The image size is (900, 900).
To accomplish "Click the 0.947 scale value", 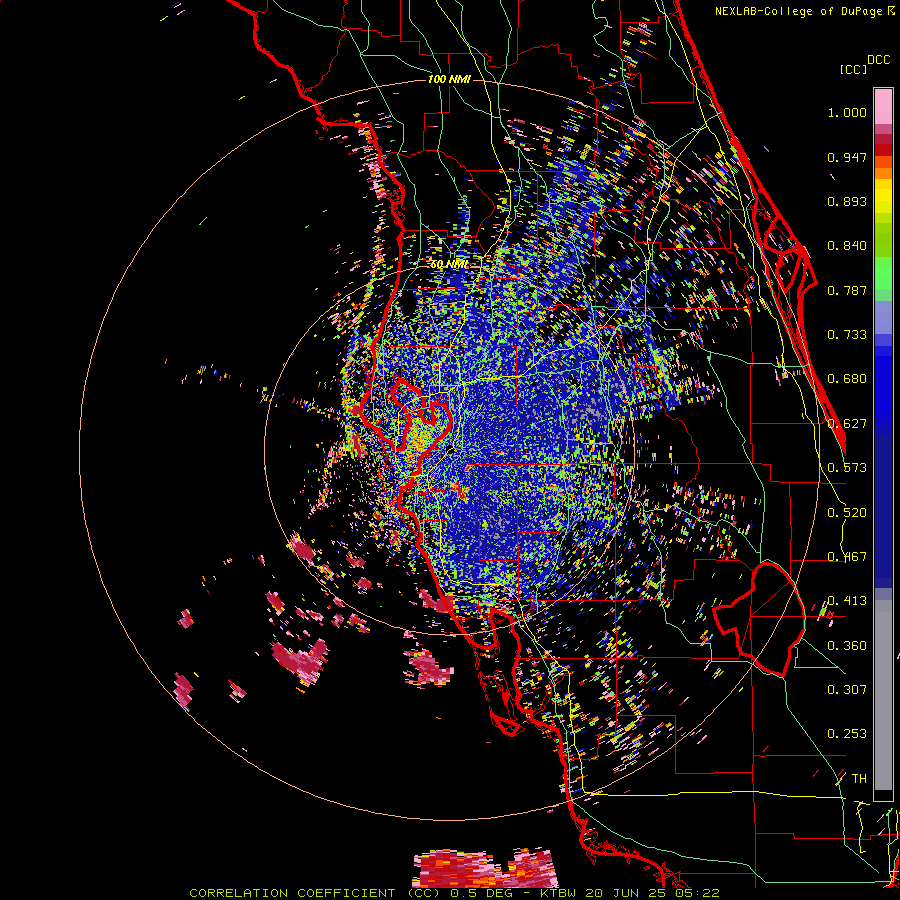I will point(847,157).
